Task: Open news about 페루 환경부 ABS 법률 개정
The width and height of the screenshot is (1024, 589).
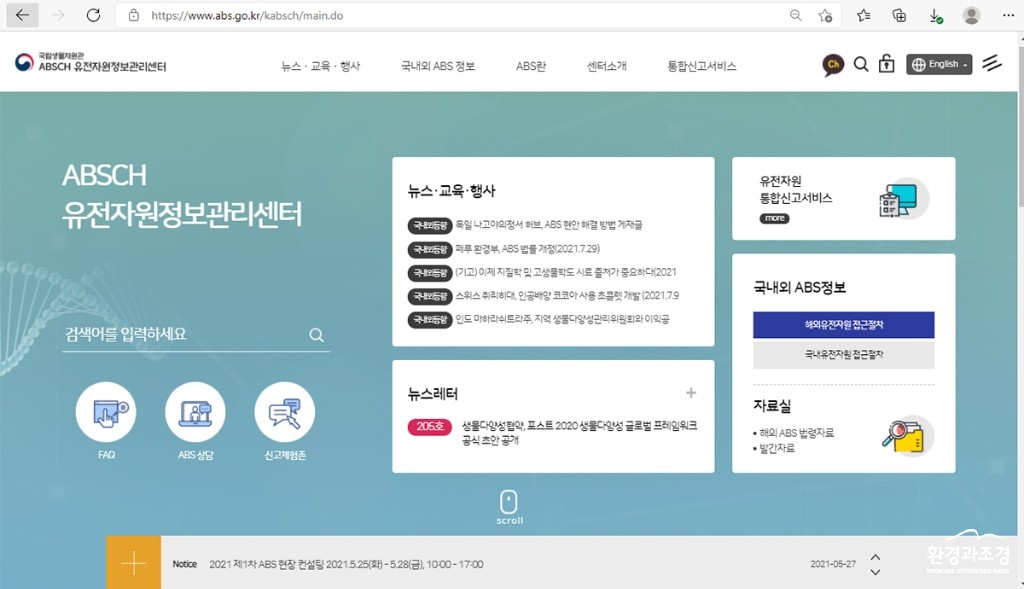Action: [x=528, y=249]
